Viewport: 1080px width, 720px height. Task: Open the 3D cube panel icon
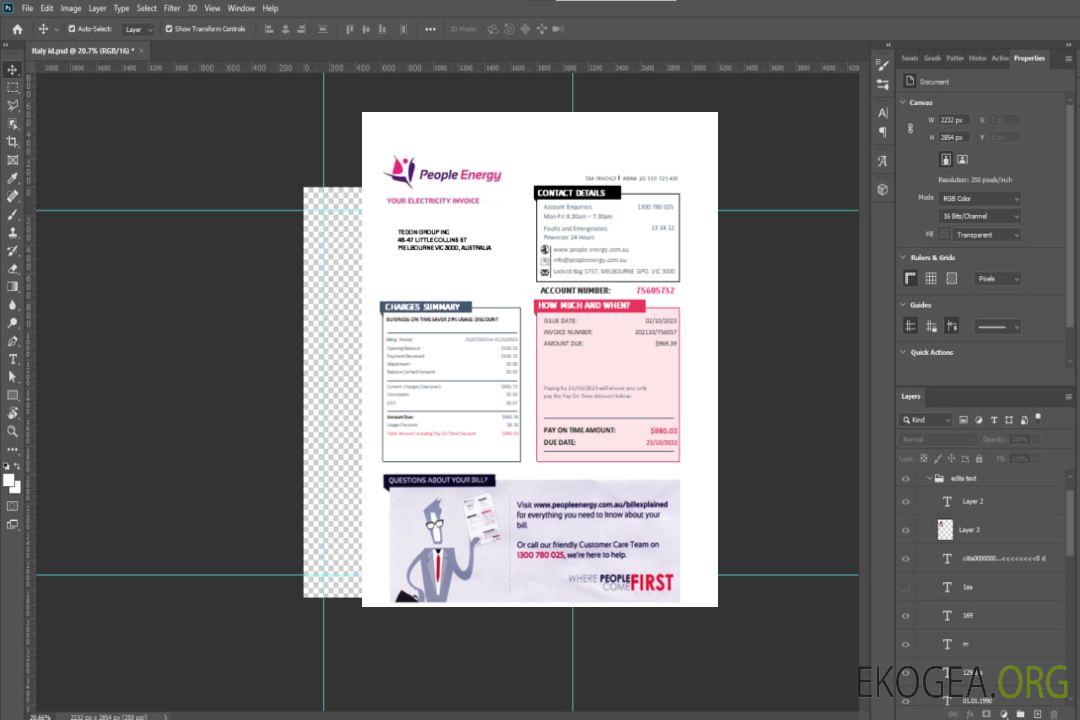[x=882, y=189]
